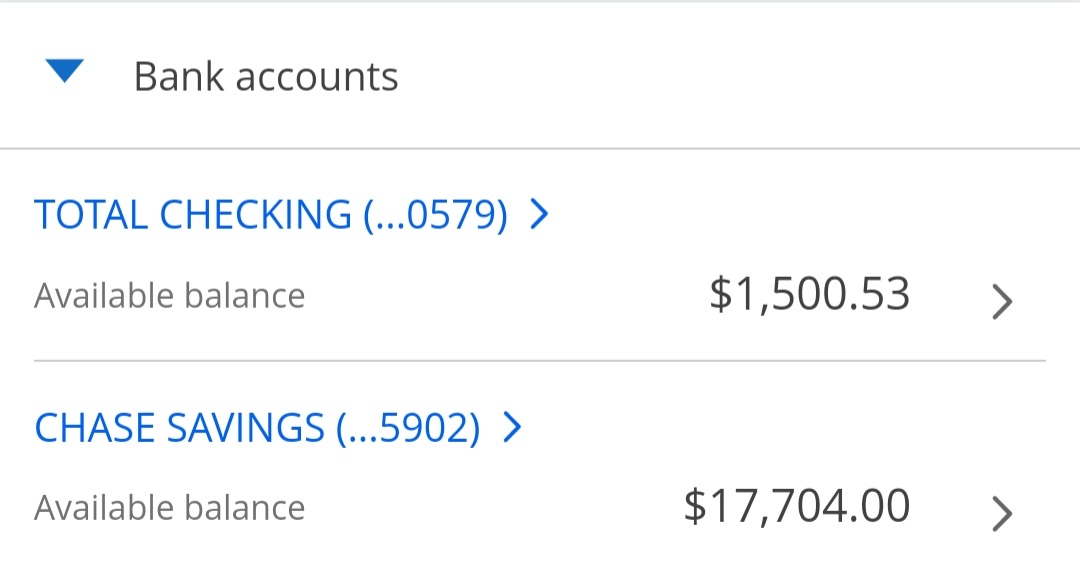Viewport: 1080px width, 571px height.
Task: Click the (...5902) account number suffix
Action: (x=408, y=428)
